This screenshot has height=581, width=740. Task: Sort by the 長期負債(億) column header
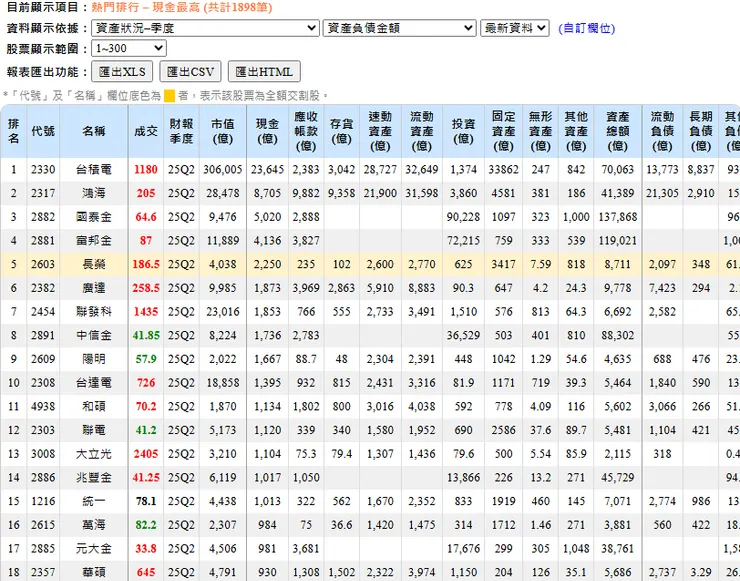(x=701, y=131)
